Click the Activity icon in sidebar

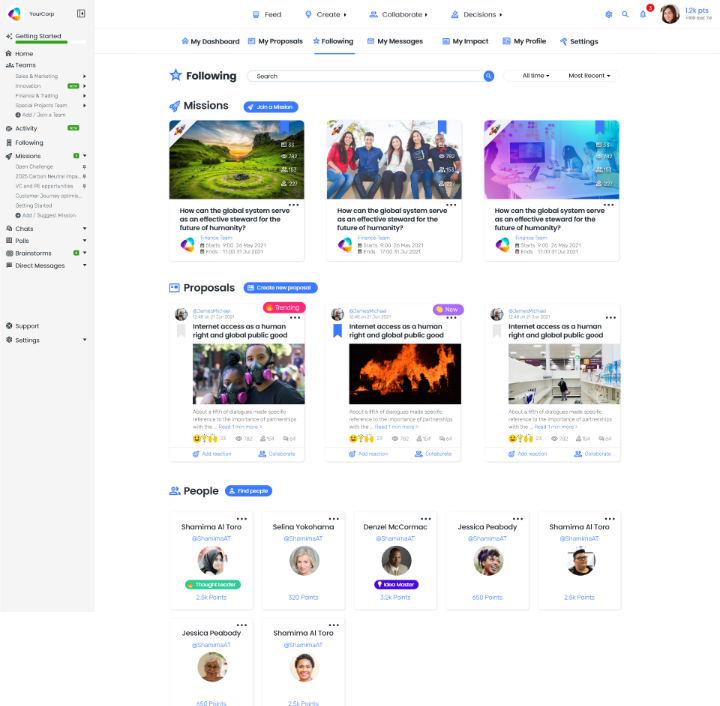9,129
